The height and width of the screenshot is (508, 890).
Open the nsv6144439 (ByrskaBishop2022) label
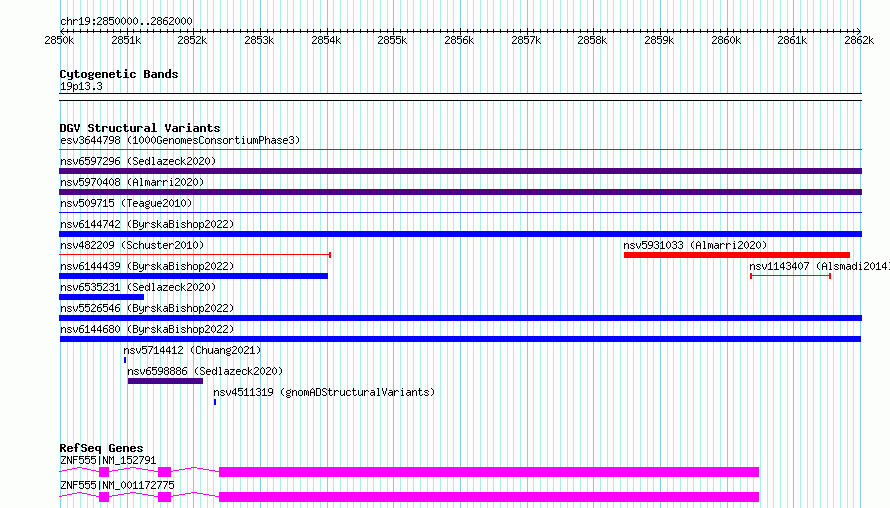coord(147,266)
